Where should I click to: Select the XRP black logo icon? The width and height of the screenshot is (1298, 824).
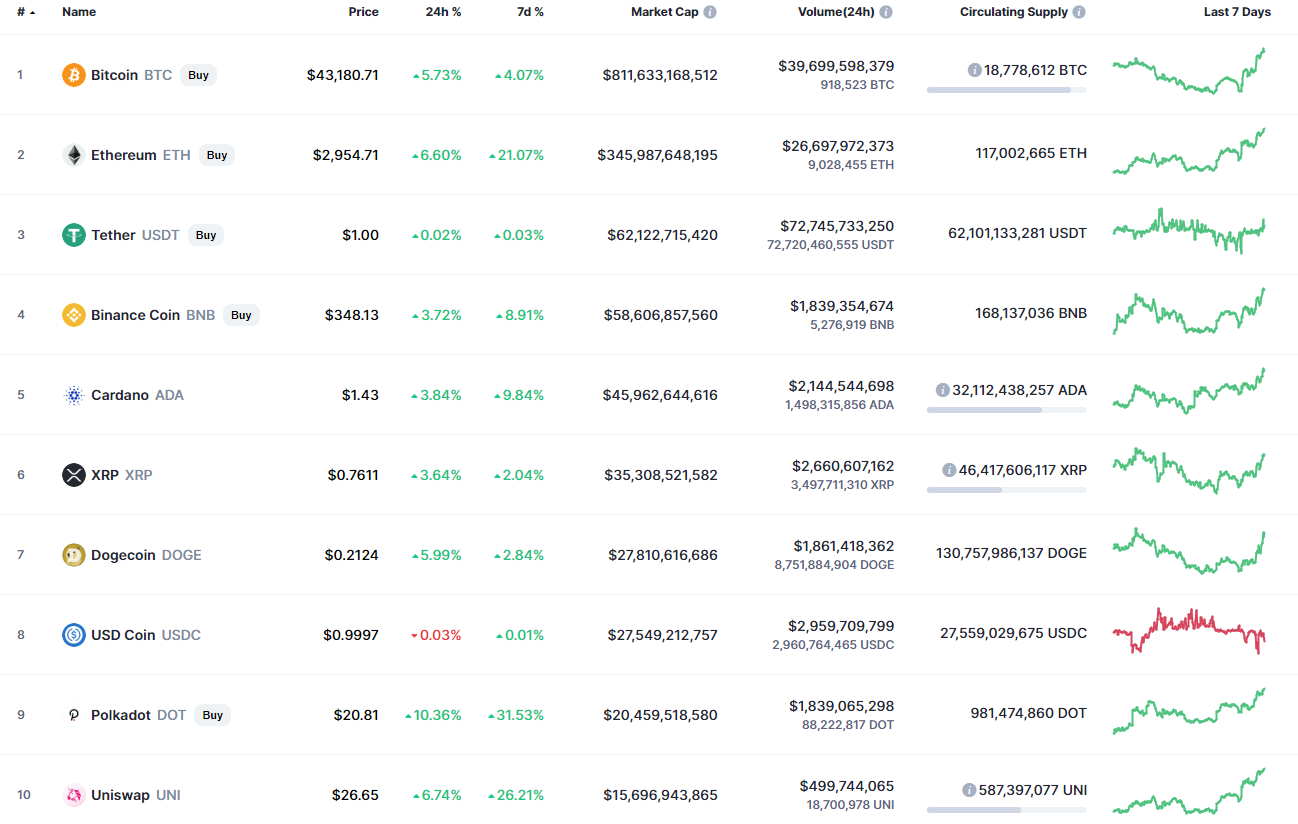point(74,475)
